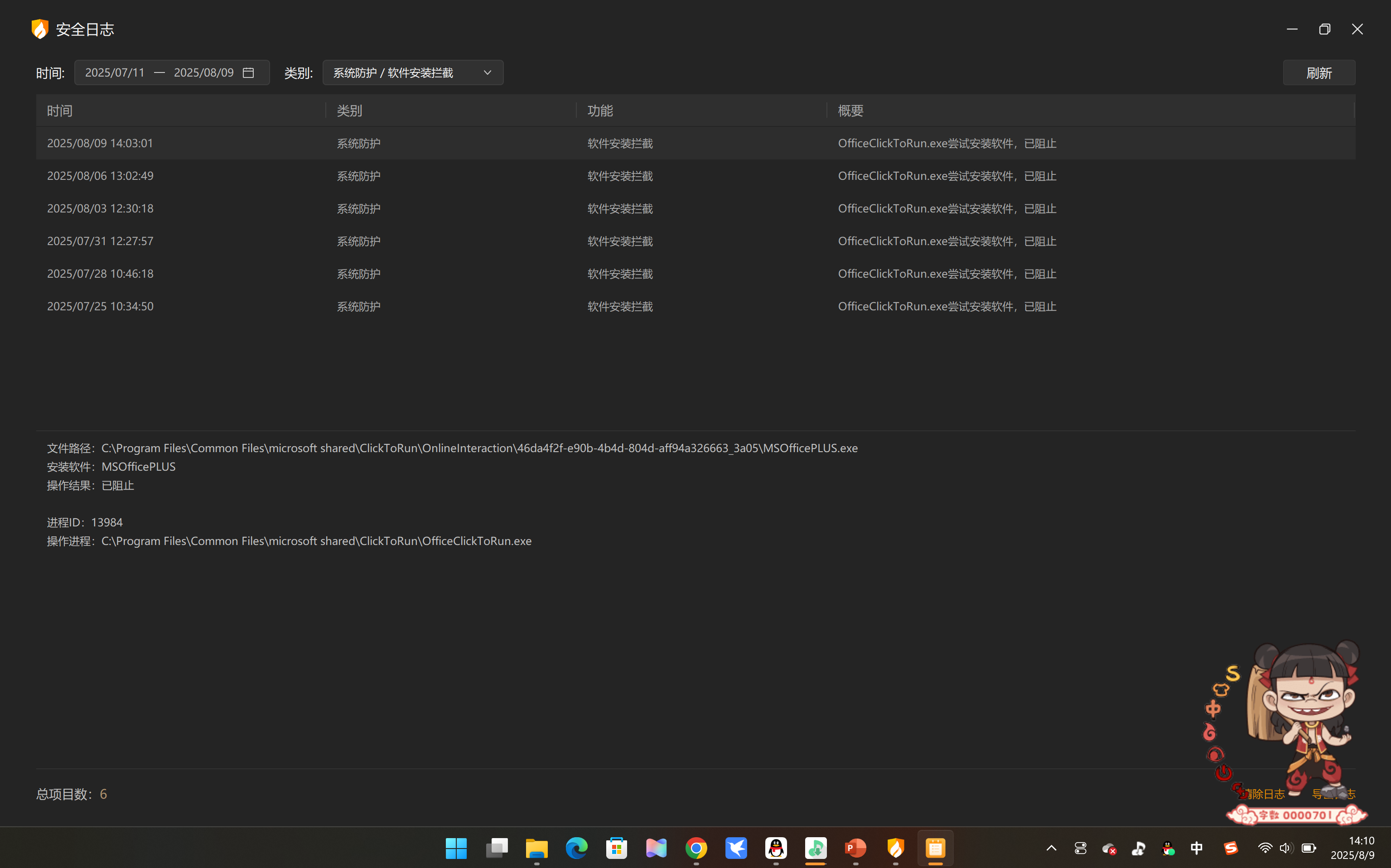
Task: Click the yellow S icon on Sogou skin
Action: click(1232, 673)
